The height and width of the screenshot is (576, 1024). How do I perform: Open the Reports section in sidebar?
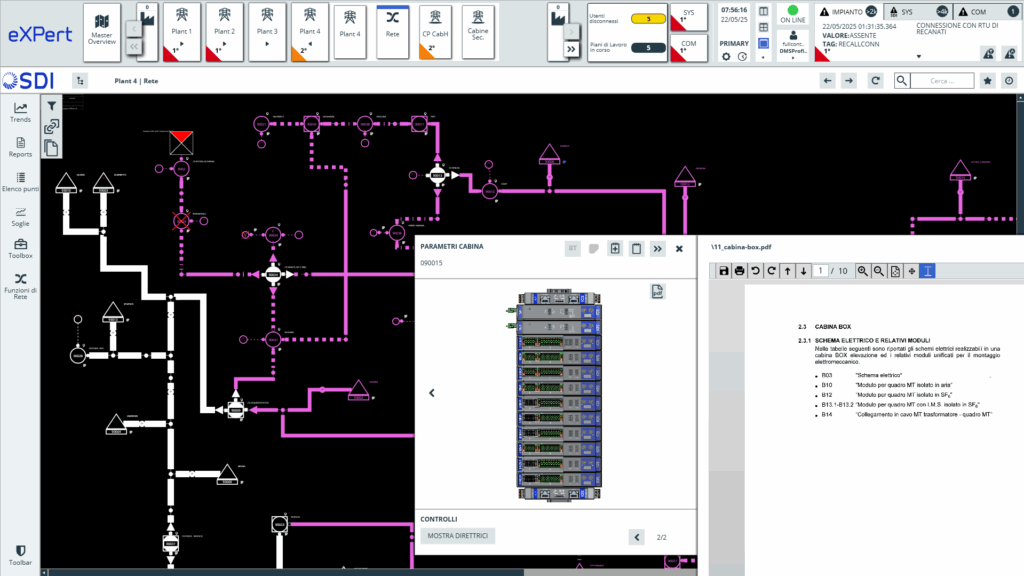coord(20,147)
